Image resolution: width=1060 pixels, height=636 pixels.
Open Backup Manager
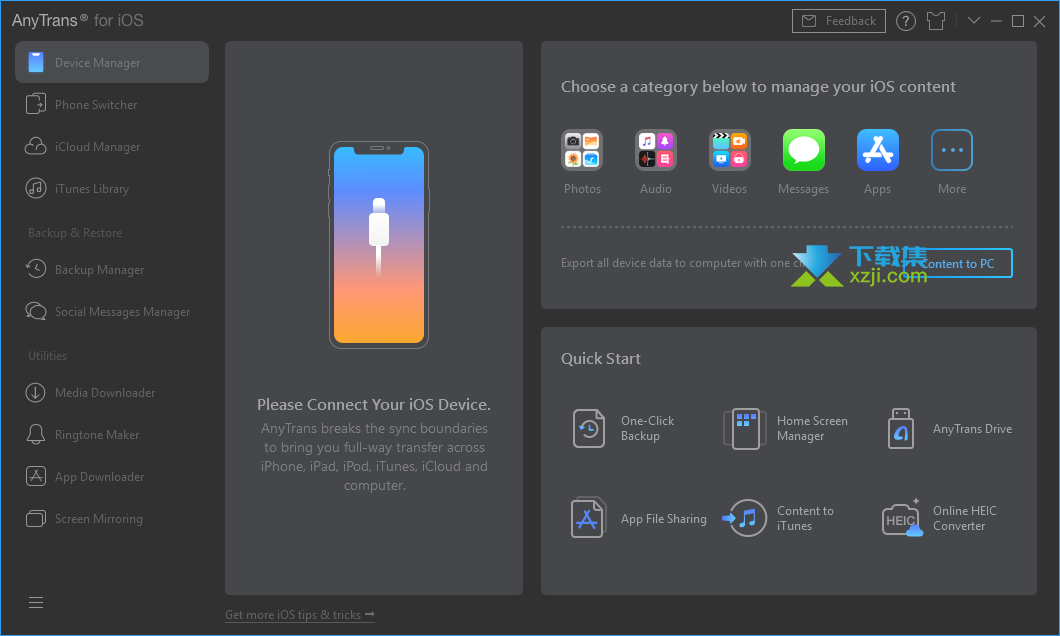112,270
